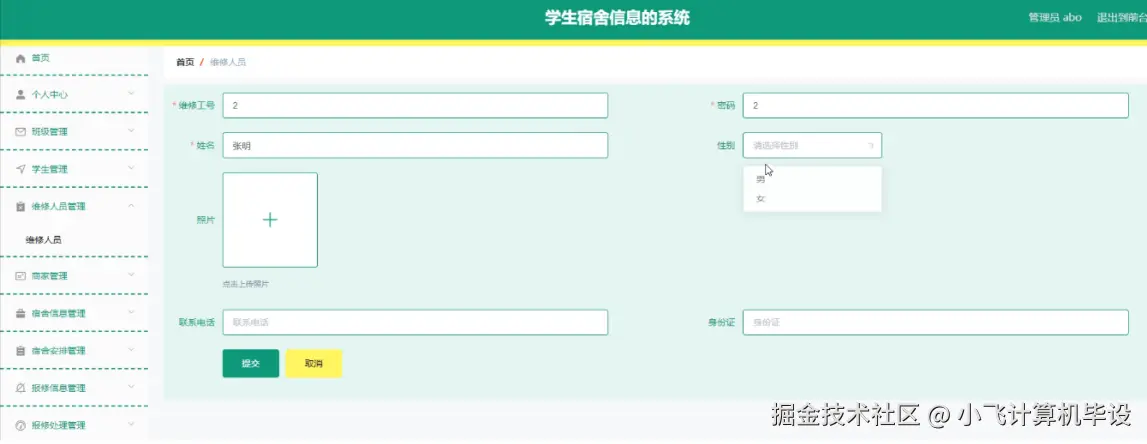
Task: Open 报修信息管理 menu label
Action: 59,388
